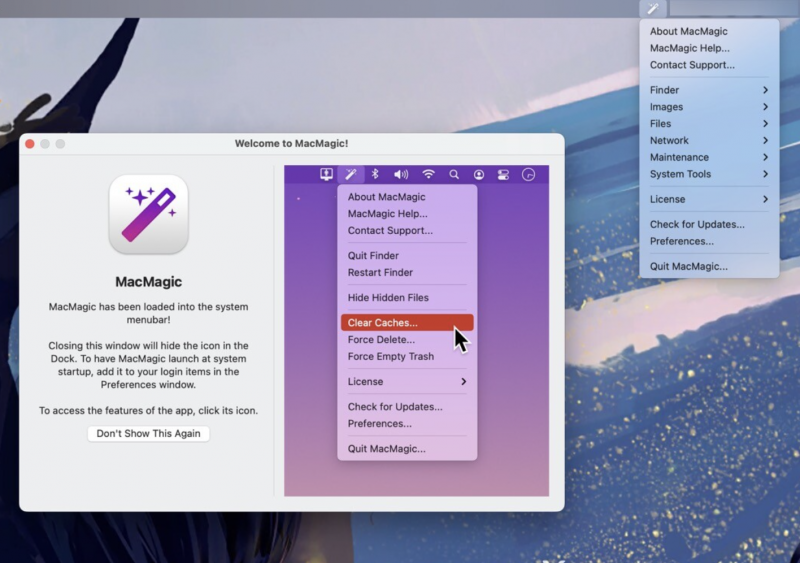800x563 pixels.
Task: Click Hide Hidden Files in the preview image
Action: coord(407,297)
